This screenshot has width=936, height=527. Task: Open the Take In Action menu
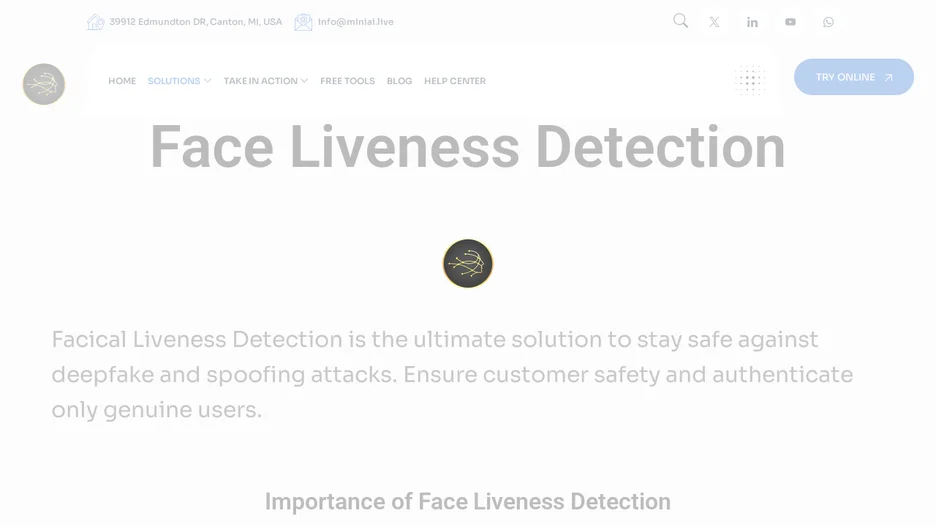pos(260,81)
